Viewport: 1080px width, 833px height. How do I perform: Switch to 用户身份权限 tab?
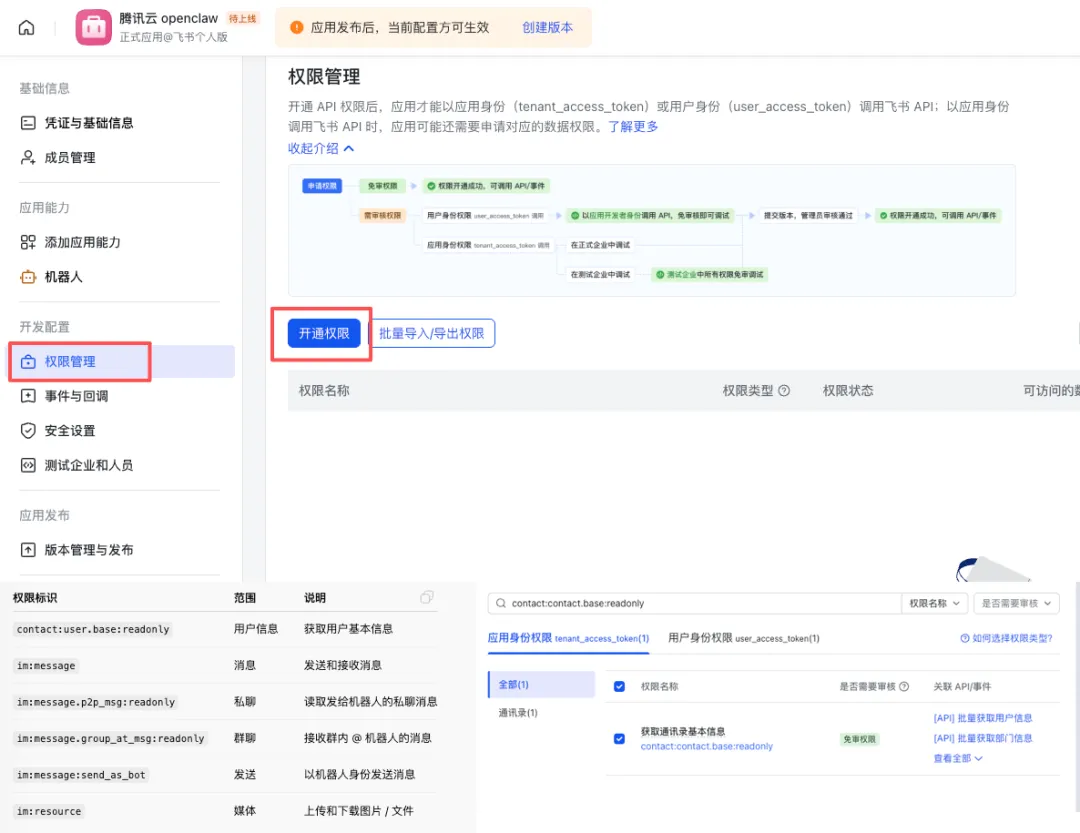(x=743, y=638)
